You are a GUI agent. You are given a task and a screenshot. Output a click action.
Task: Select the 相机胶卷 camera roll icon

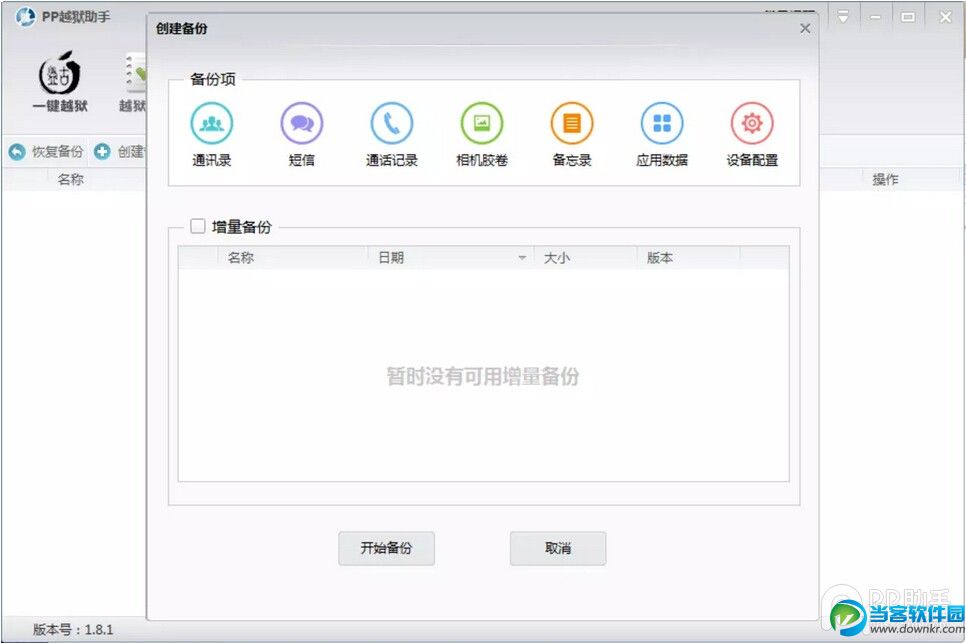(482, 123)
